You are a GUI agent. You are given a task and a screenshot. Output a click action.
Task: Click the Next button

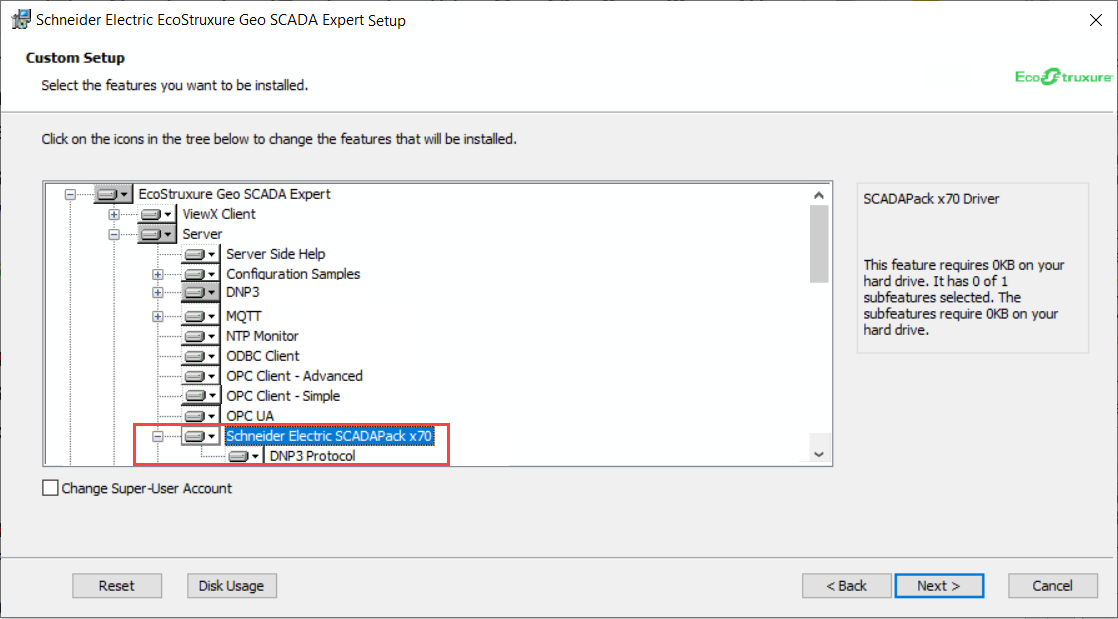(938, 586)
